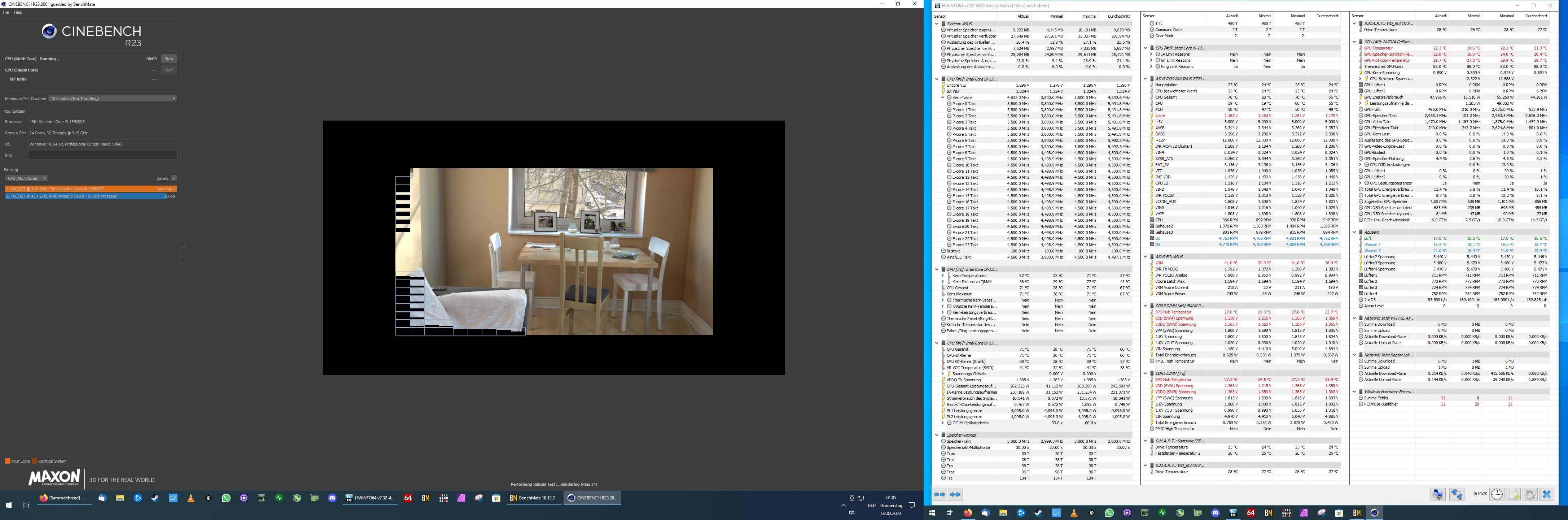The image size is (1568, 520).
Task: Select VRM Vcore Power sensor row
Action: 1242,294
